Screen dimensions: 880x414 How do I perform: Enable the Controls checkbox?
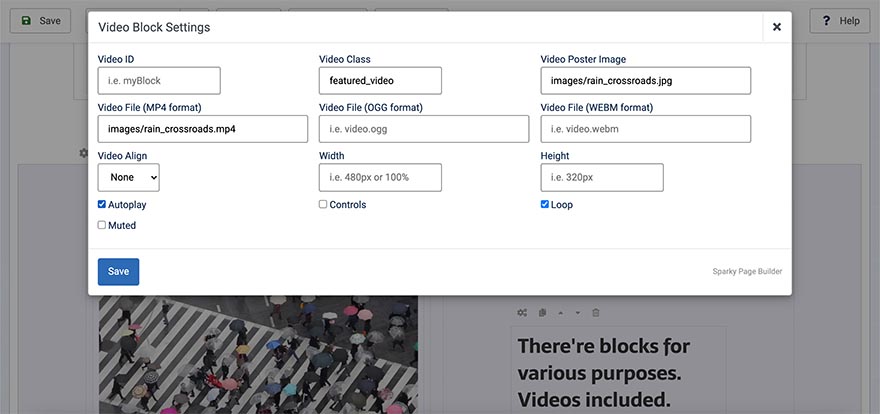[x=323, y=204]
